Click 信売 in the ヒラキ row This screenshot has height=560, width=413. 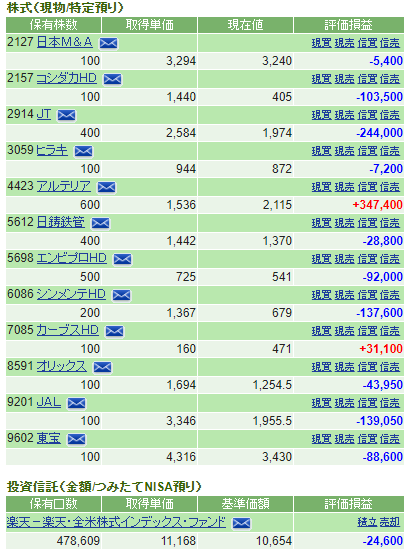[390, 151]
